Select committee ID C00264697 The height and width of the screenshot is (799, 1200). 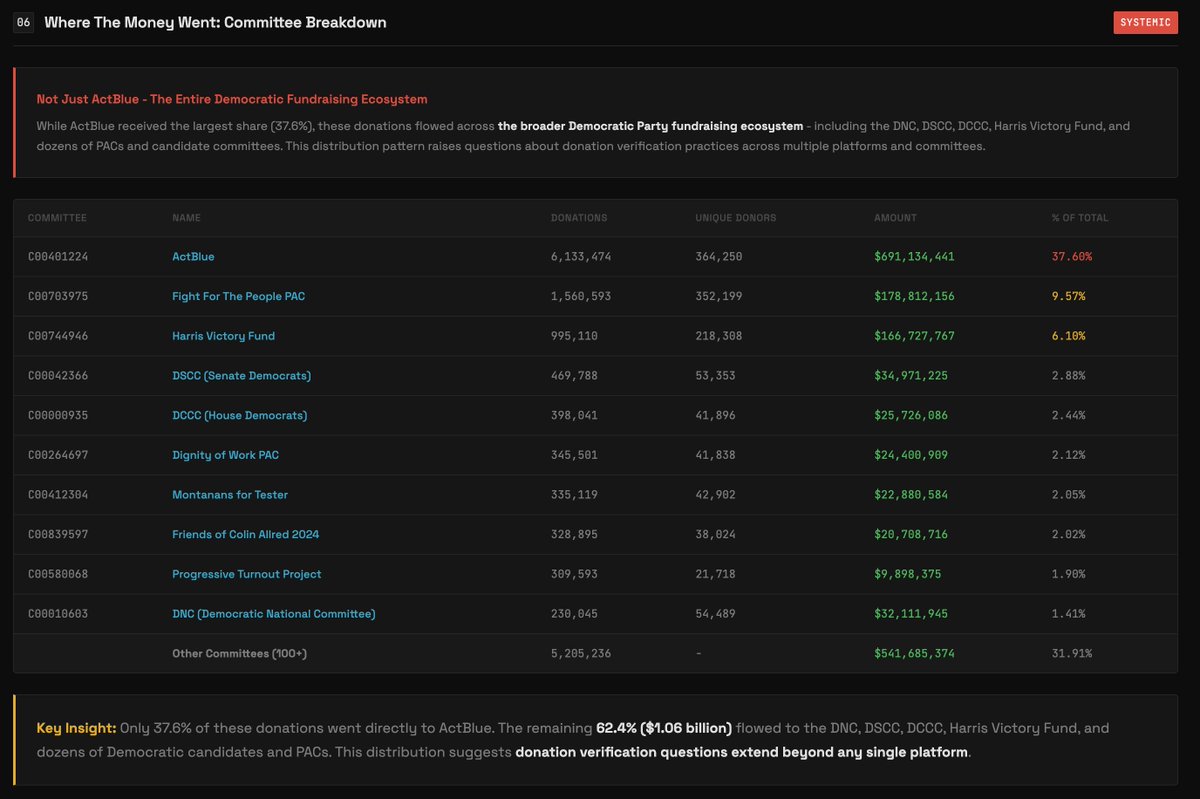pos(58,455)
